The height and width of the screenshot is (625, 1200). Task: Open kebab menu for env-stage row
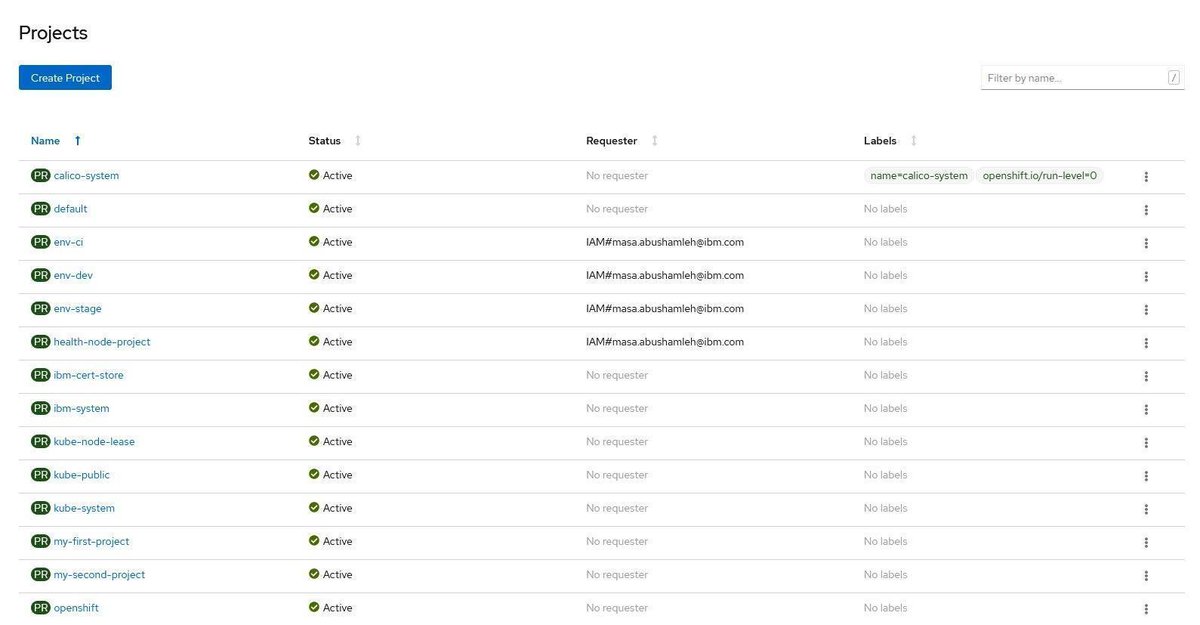[x=1146, y=309]
